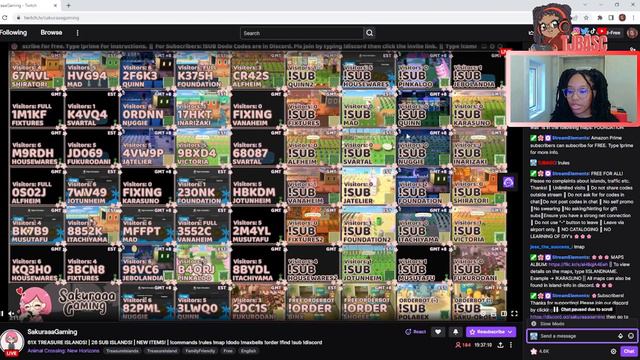Open the Following tab
This screenshot has height=360, width=640.
click(13, 32)
